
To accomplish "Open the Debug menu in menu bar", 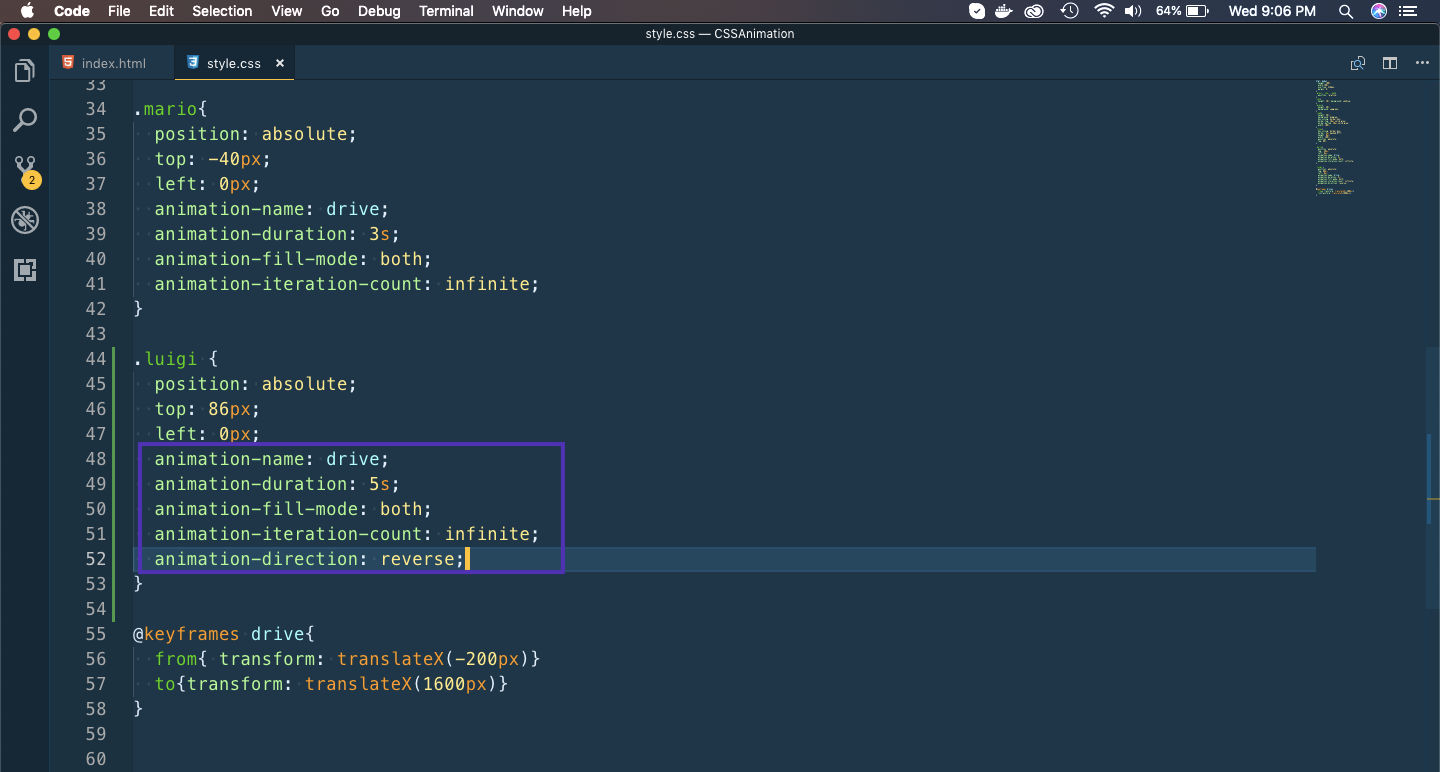I will point(379,11).
